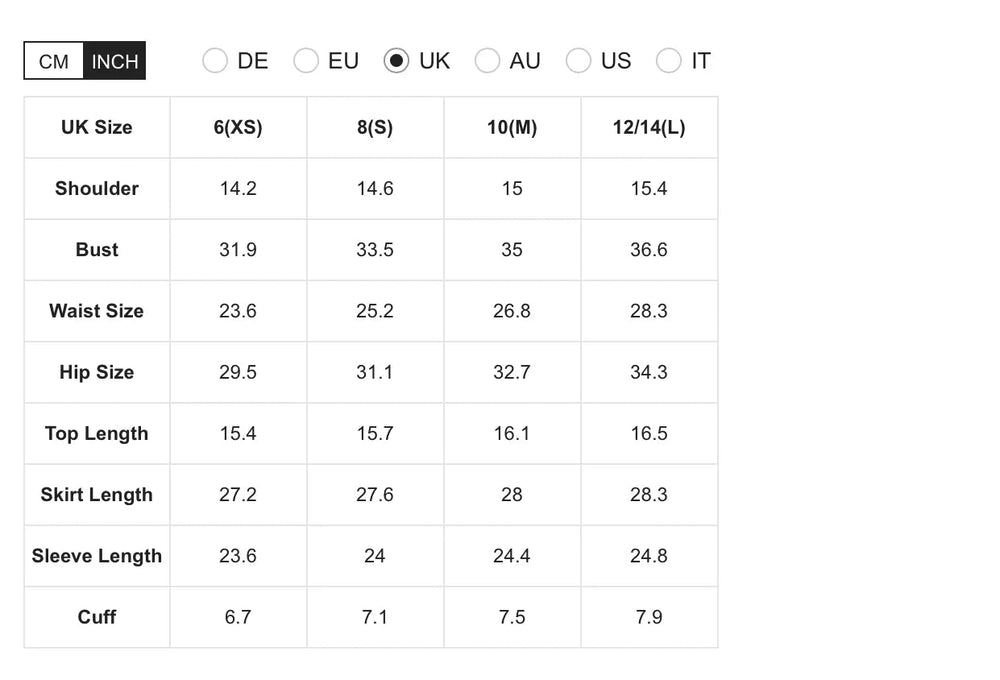Click the 8(S) column header

[x=376, y=128]
